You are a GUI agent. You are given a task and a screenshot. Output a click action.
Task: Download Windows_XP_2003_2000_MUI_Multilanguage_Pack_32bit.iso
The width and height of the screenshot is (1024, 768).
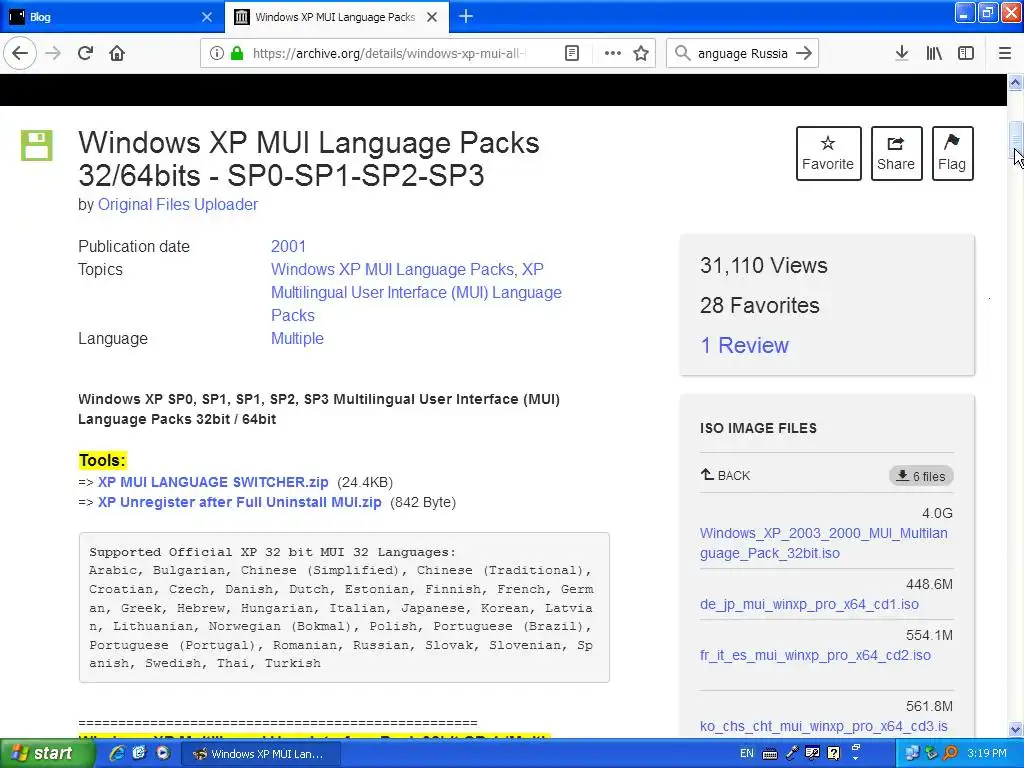coord(824,543)
